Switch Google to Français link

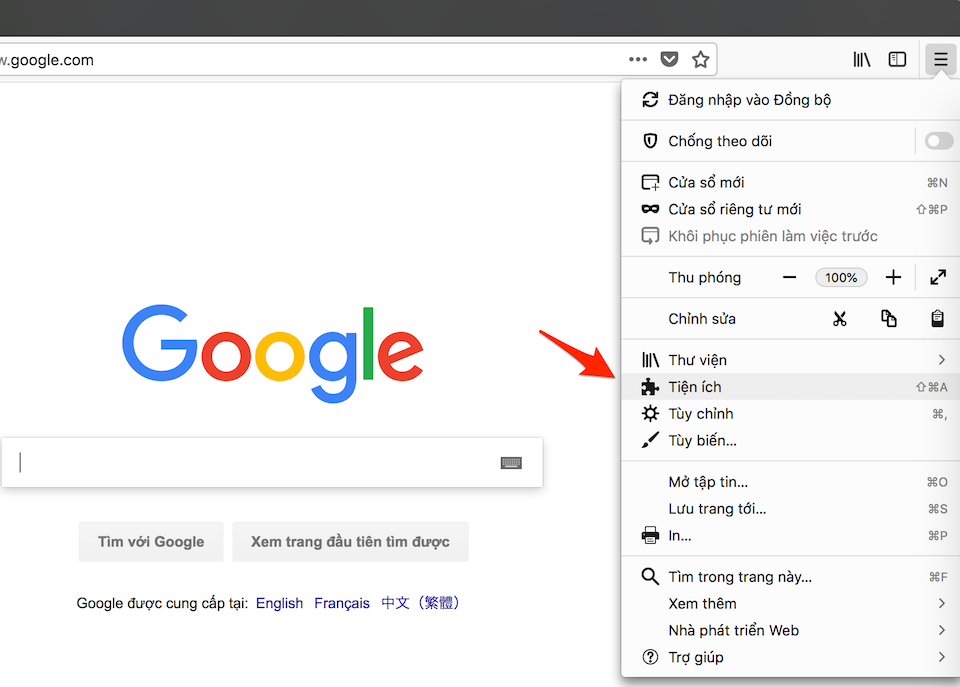[x=342, y=604]
